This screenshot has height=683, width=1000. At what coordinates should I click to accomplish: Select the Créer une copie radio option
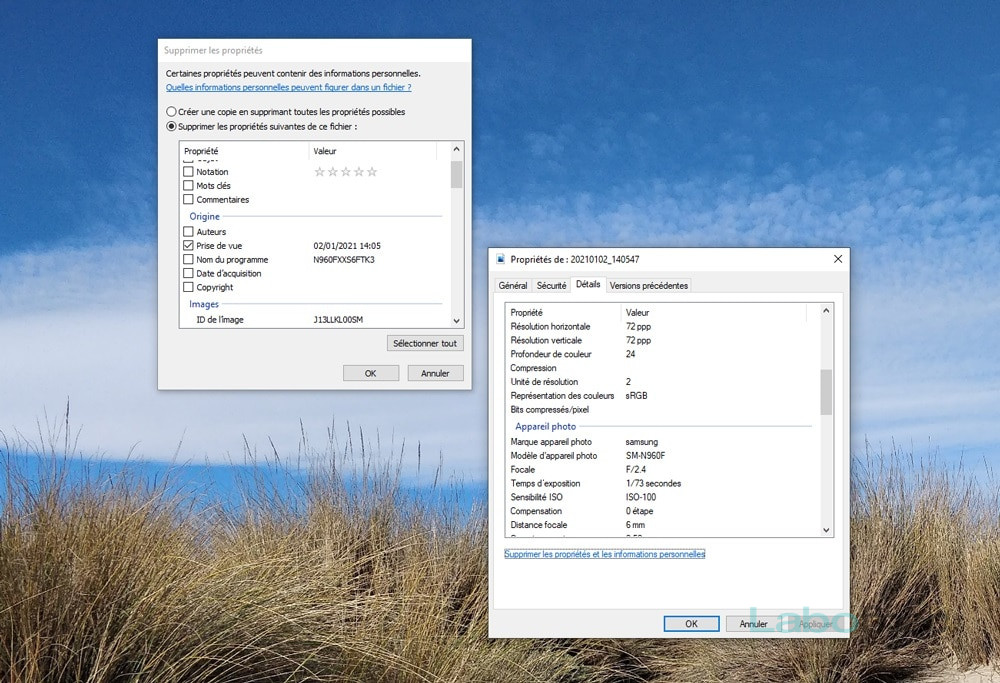coord(171,112)
